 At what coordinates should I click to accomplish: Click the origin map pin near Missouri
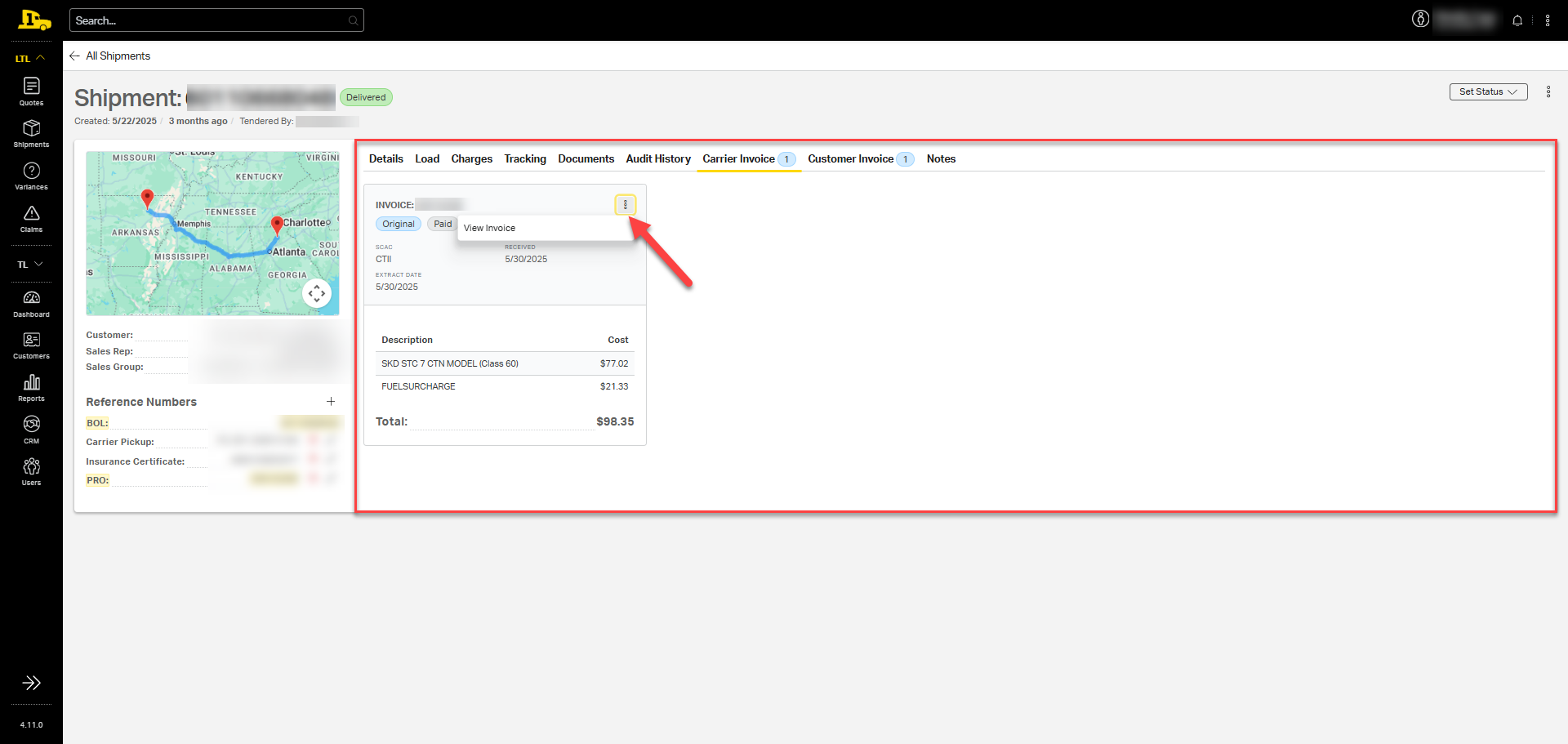coord(147,198)
